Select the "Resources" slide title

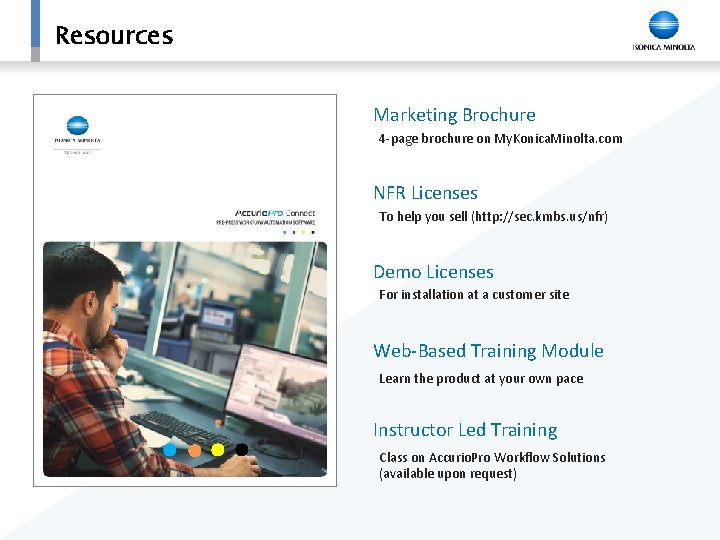point(114,35)
